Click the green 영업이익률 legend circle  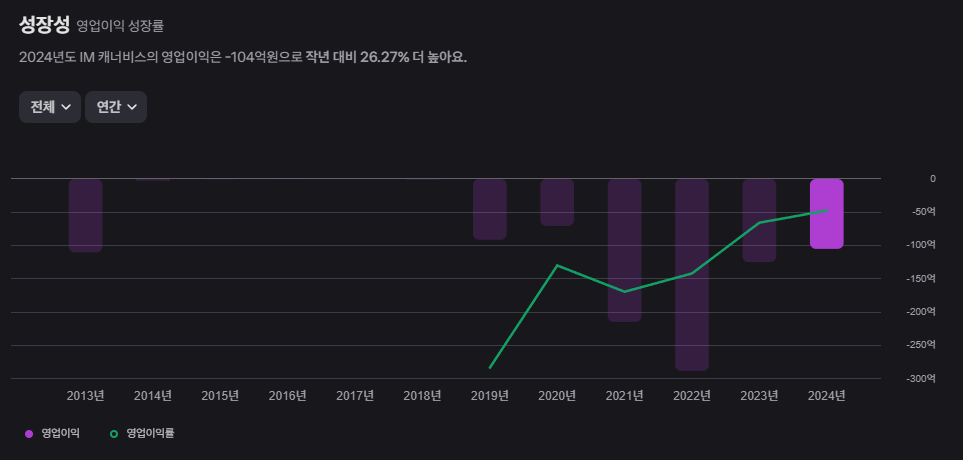pyautogui.click(x=114, y=434)
